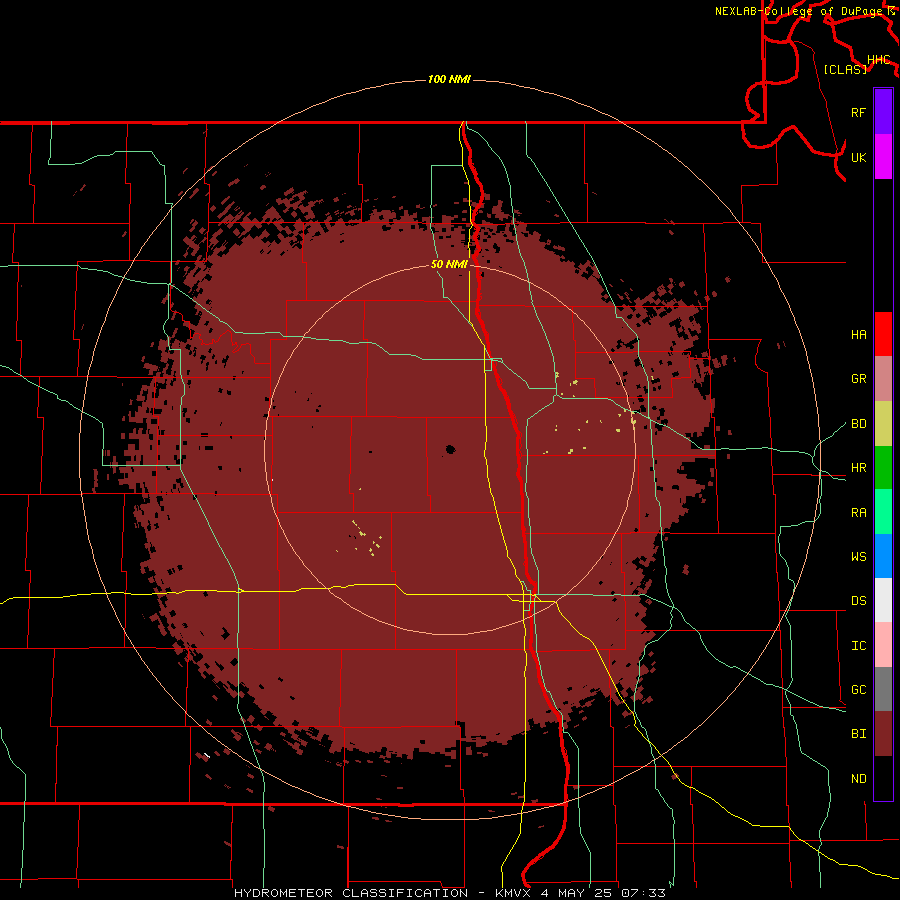Image resolution: width=900 pixels, height=900 pixels.
Task: Click the [CLAS] label
Action: [x=845, y=69]
